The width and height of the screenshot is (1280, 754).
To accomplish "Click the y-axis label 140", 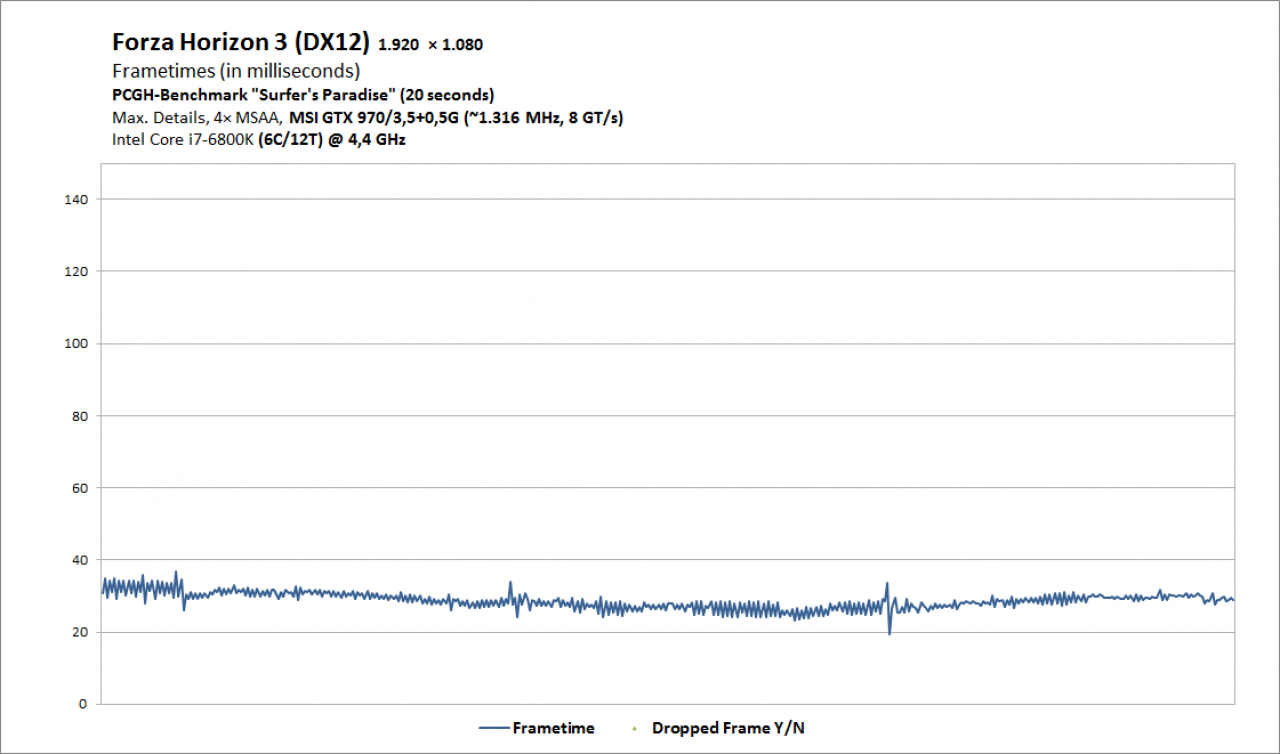I will (x=77, y=200).
